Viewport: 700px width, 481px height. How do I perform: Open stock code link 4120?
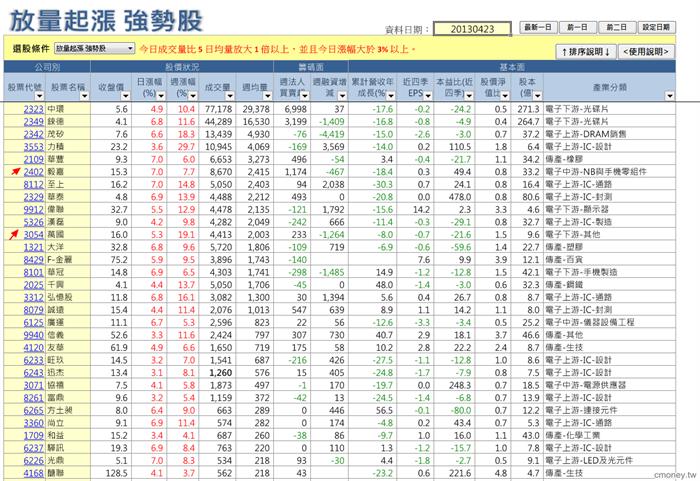click(x=33, y=347)
